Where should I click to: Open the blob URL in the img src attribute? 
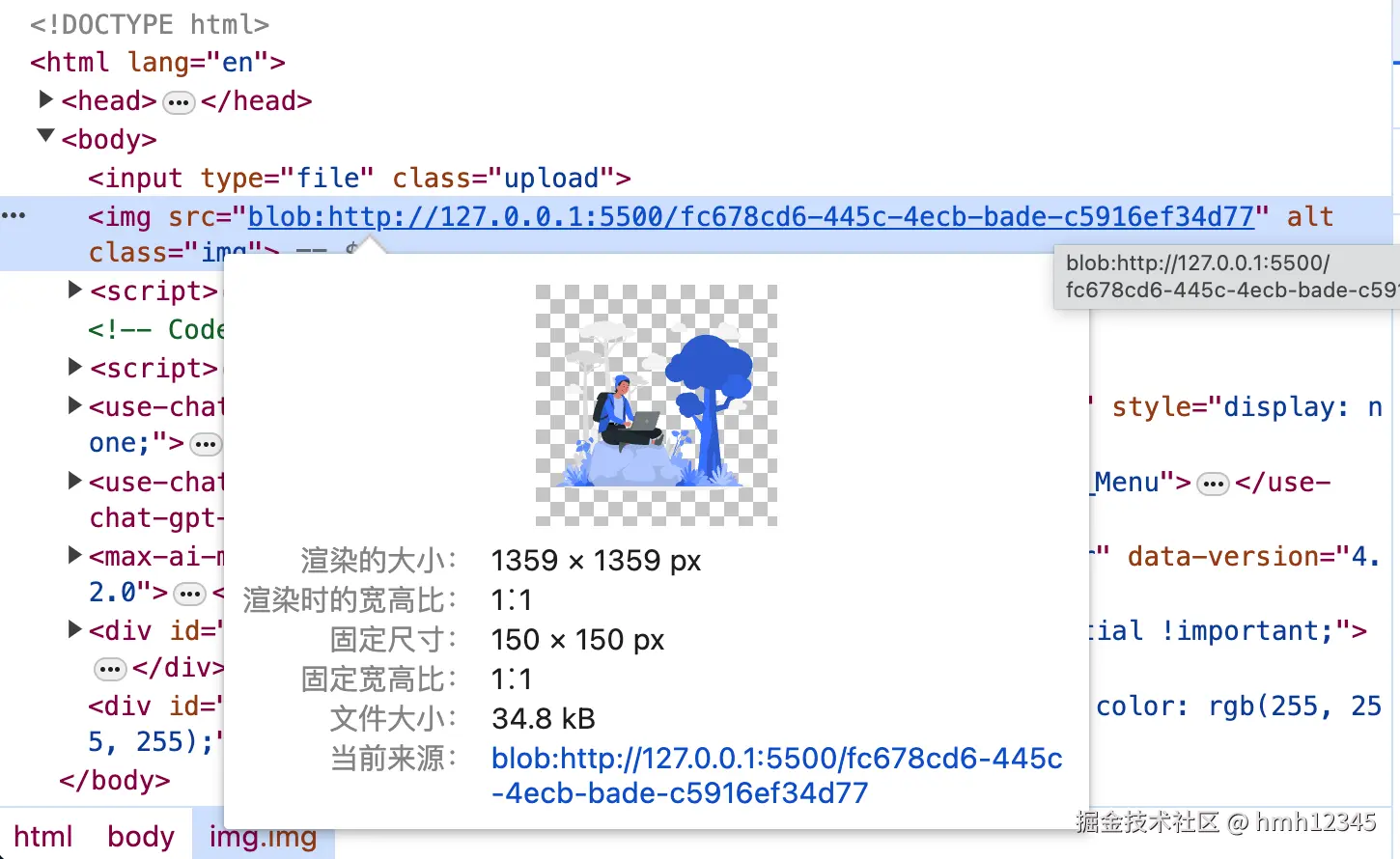[x=750, y=216]
